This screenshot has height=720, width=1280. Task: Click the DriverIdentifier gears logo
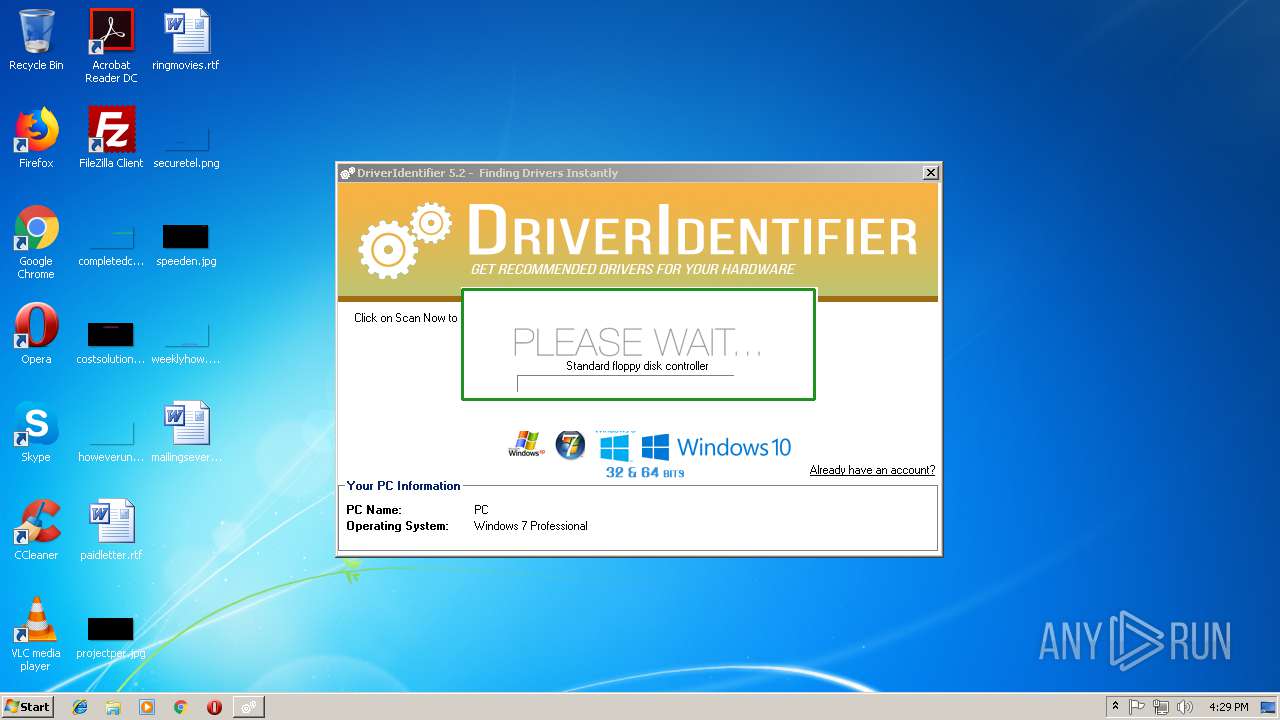405,239
